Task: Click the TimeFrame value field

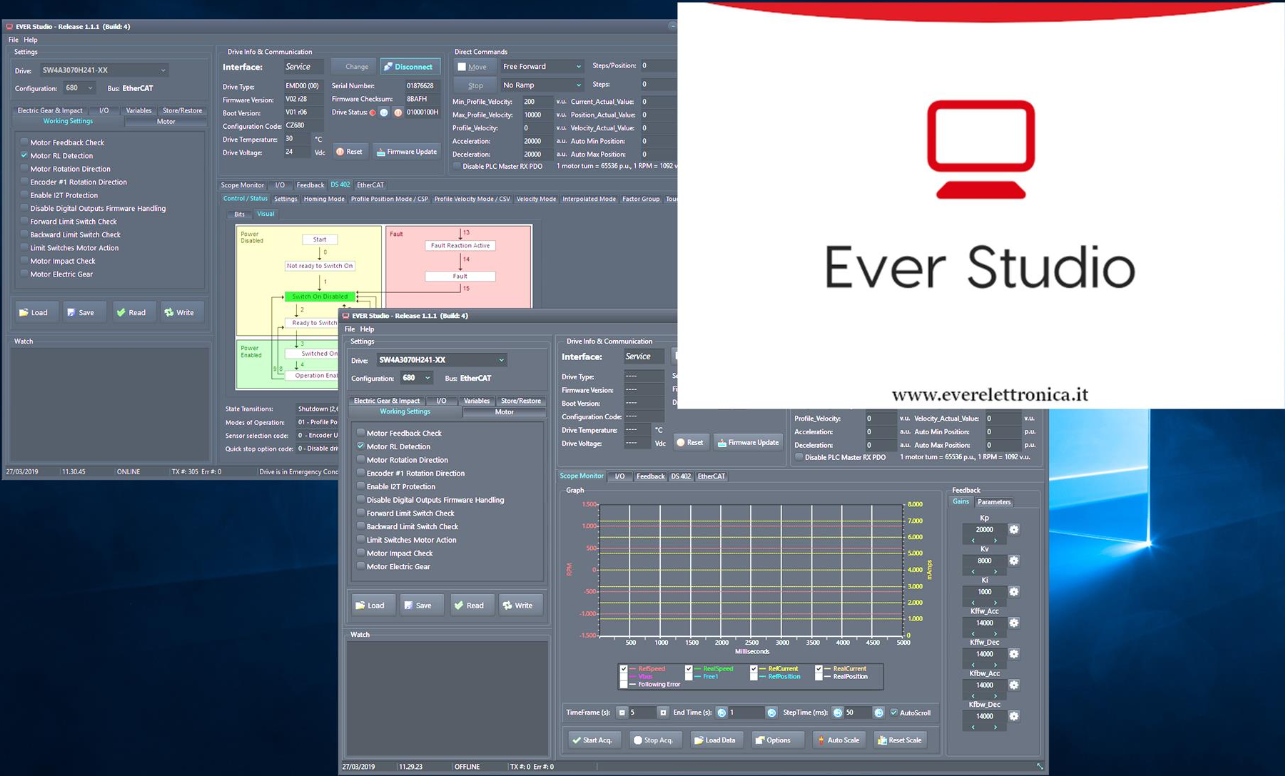Action: tap(641, 713)
